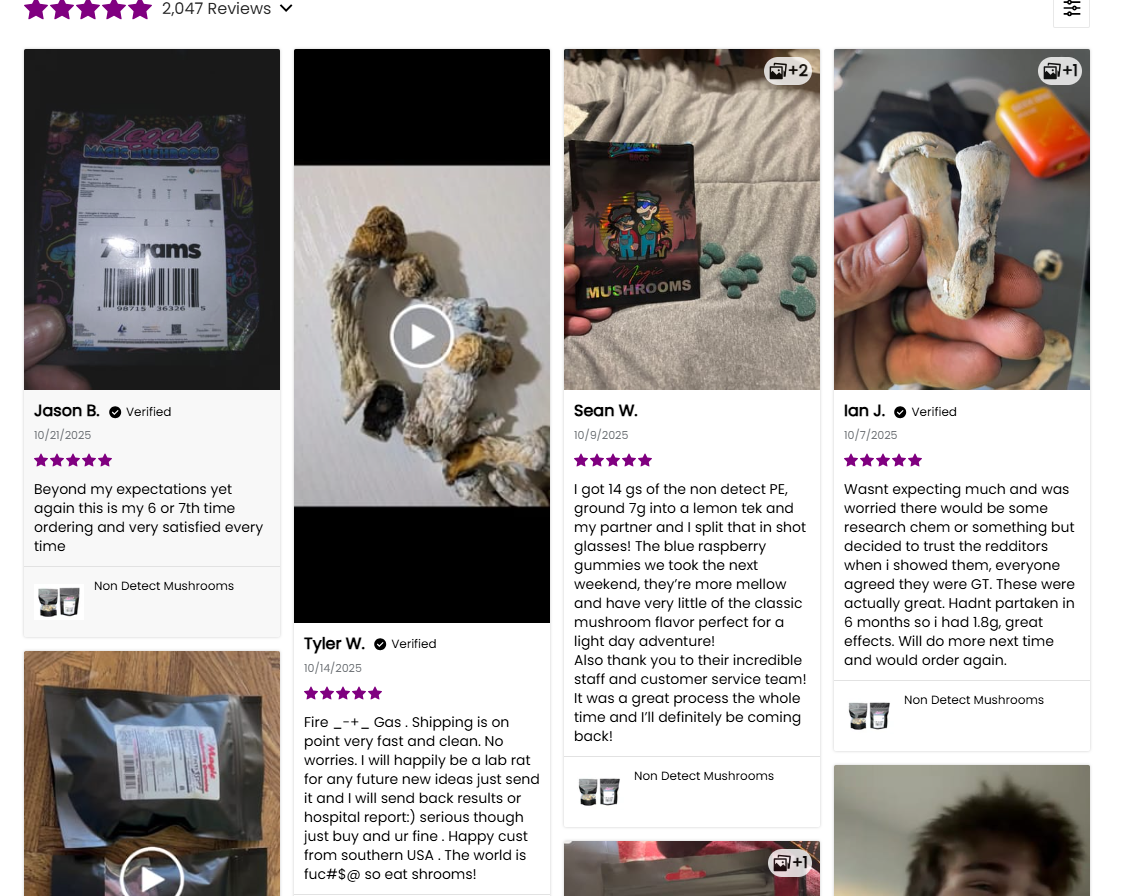
Task: Play the video of the black package
Action: click(152, 877)
